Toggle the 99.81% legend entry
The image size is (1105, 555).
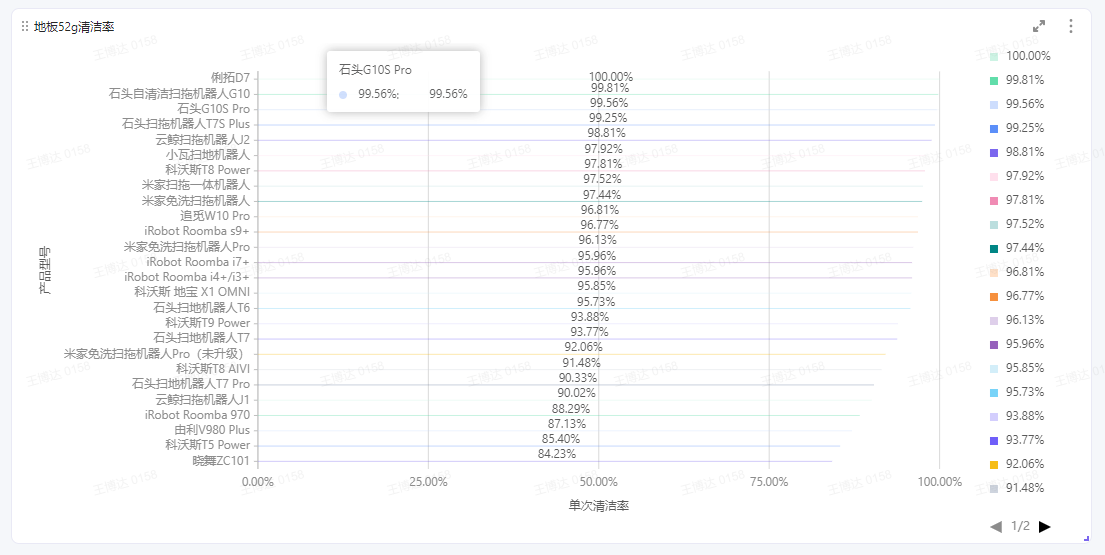(1018, 80)
